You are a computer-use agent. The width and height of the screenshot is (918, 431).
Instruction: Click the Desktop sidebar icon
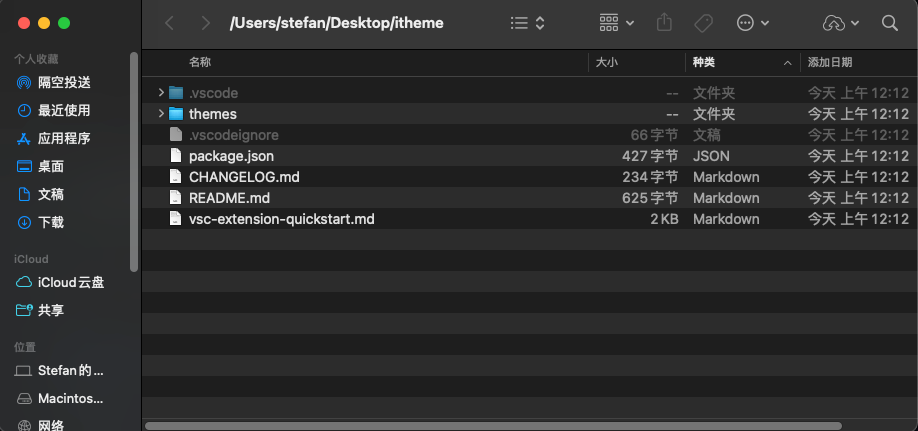pyautogui.click(x=24, y=167)
